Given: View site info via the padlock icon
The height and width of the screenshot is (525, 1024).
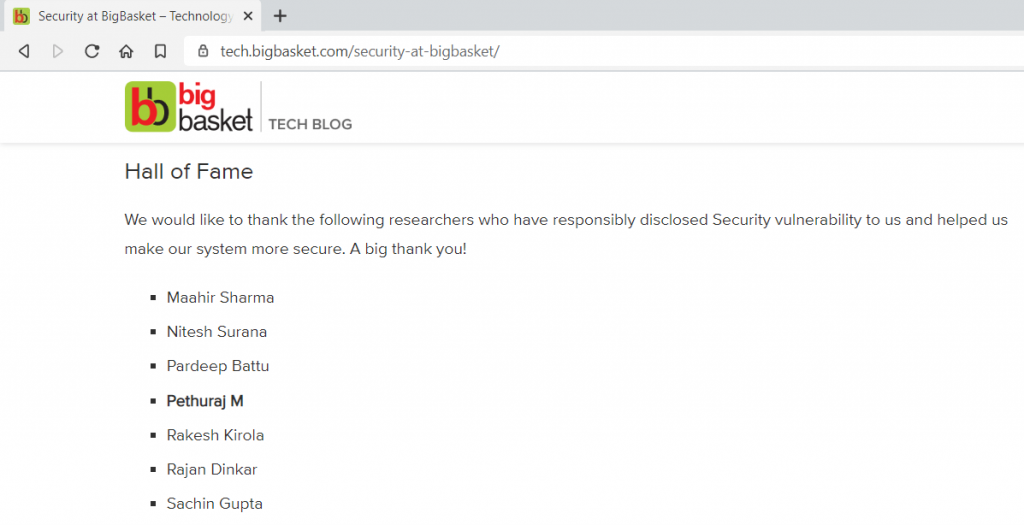Looking at the screenshot, I should (x=203, y=51).
